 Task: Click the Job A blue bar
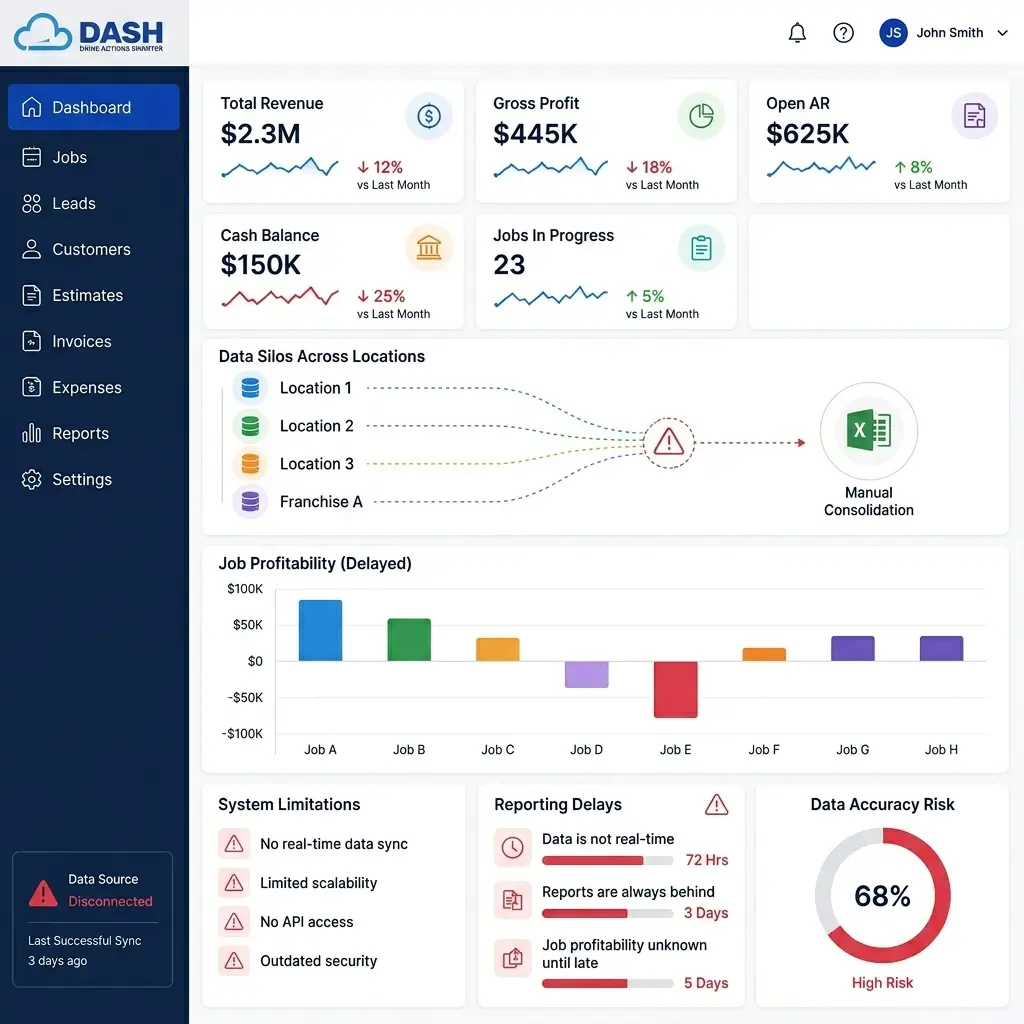pos(320,630)
